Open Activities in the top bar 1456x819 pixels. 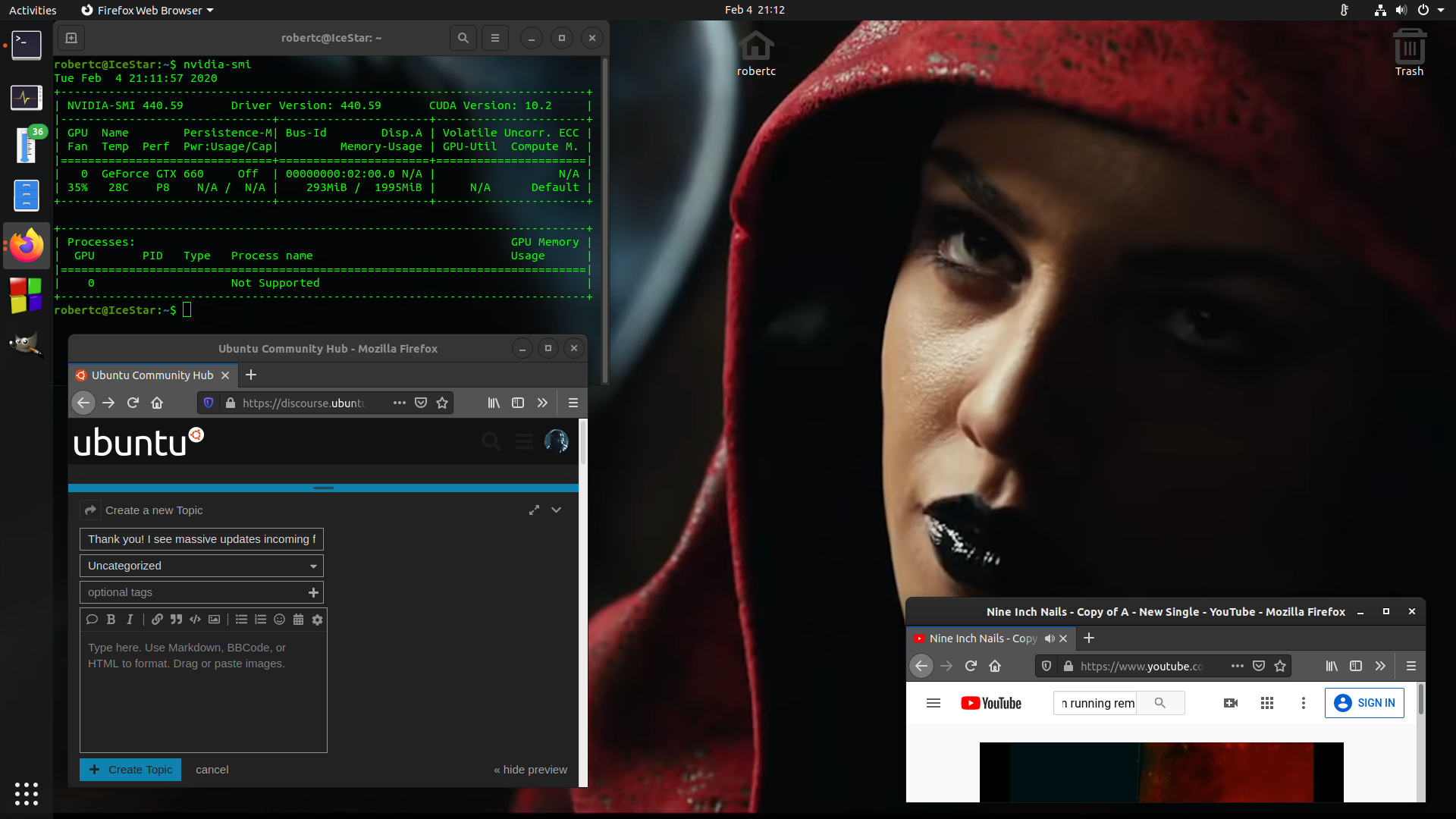coord(33,10)
